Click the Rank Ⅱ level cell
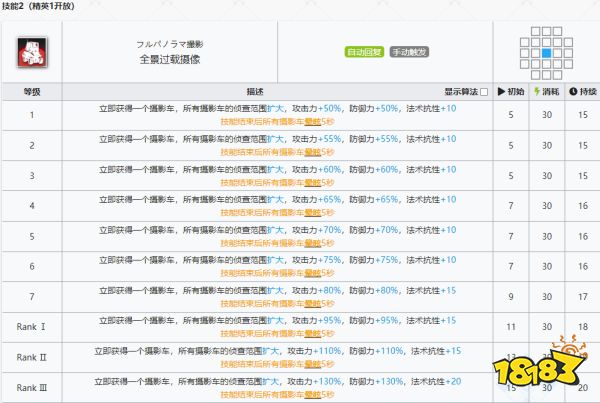Viewport: 600px width, 403px height. pyautogui.click(x=32, y=357)
